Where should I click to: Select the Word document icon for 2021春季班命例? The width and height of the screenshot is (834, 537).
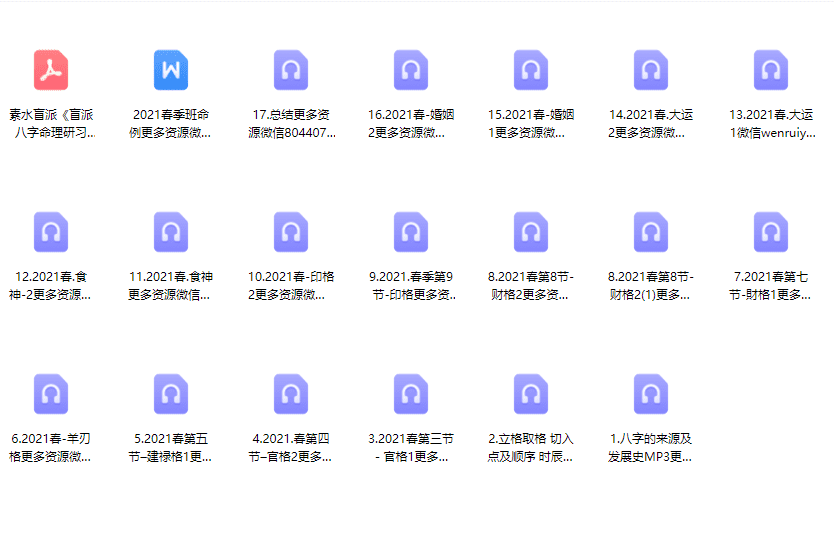click(x=171, y=70)
